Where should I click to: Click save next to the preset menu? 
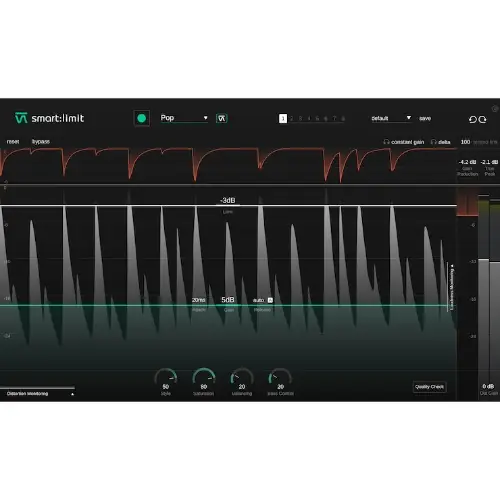(425, 118)
